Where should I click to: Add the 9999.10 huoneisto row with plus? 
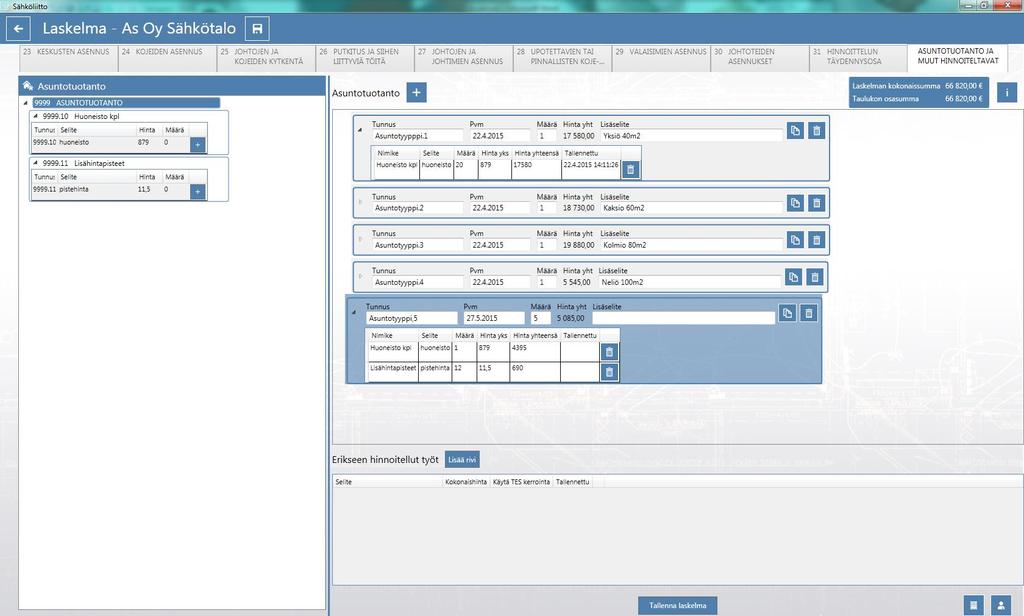(198, 144)
